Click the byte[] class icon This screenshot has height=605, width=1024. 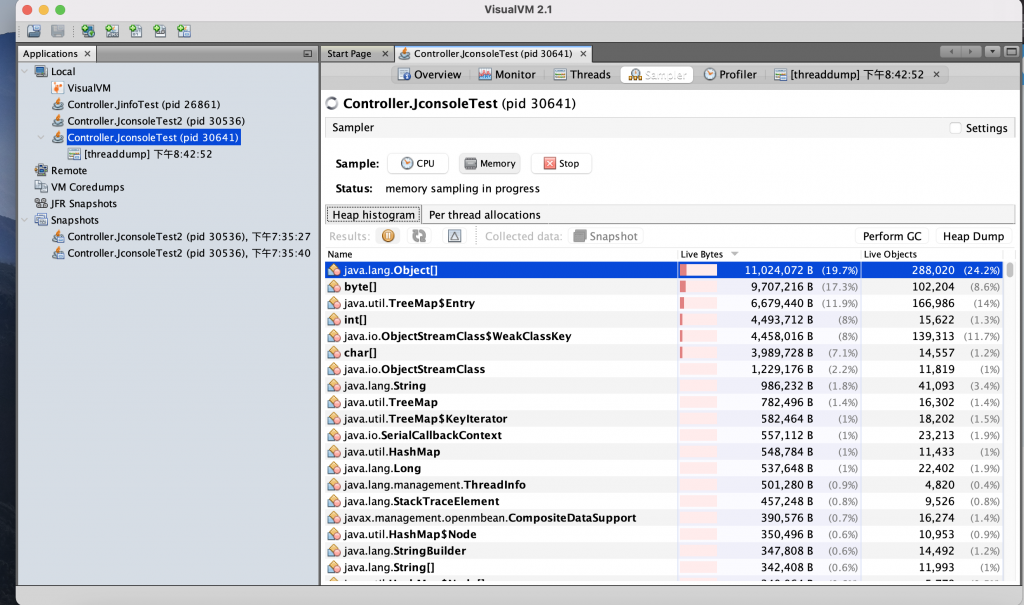click(x=334, y=286)
